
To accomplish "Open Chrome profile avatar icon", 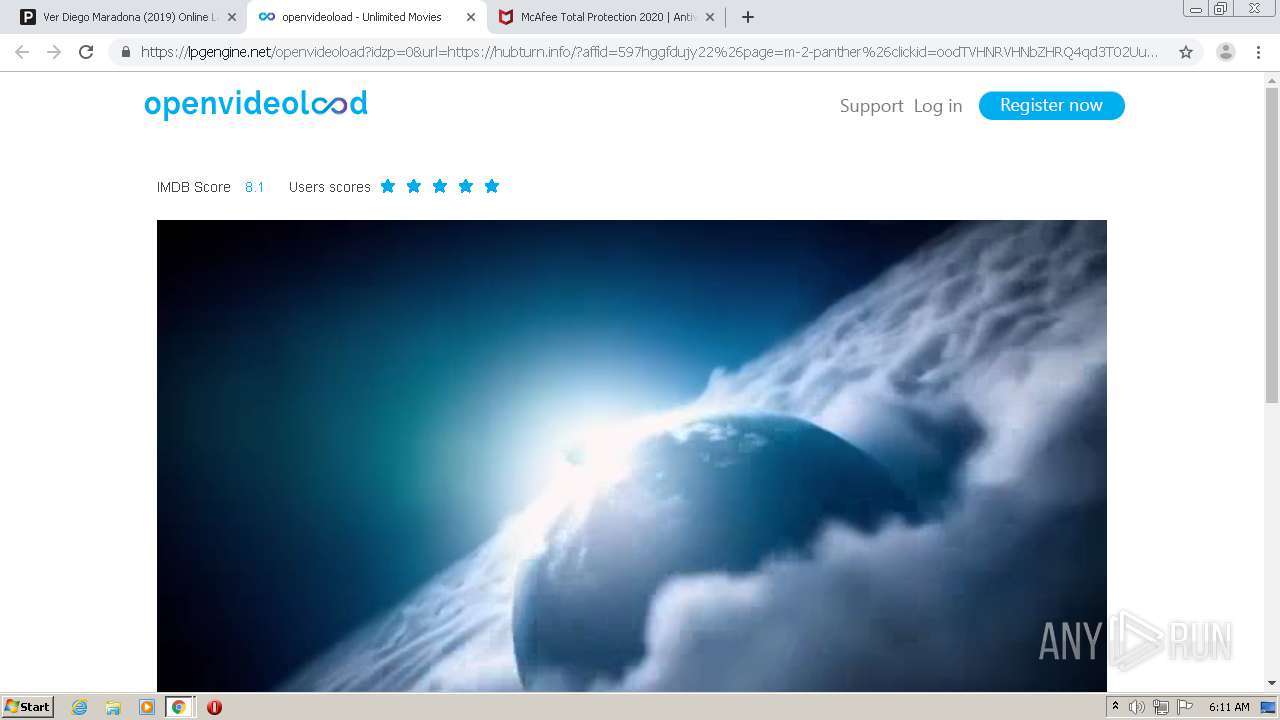I will click(x=1226, y=52).
